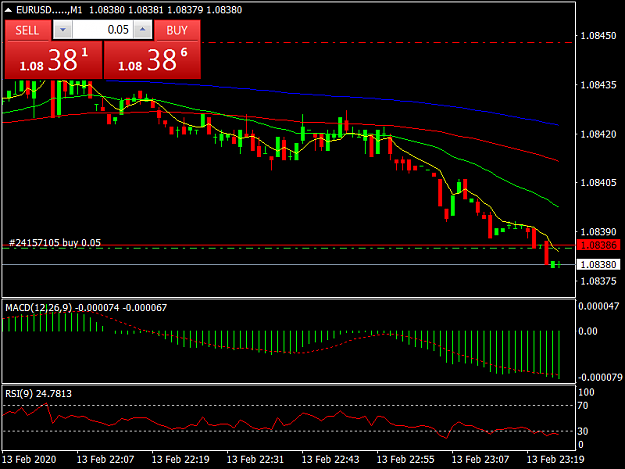Click the RSI 30 level label
Screen dimensions: 625x469
pos(583,431)
